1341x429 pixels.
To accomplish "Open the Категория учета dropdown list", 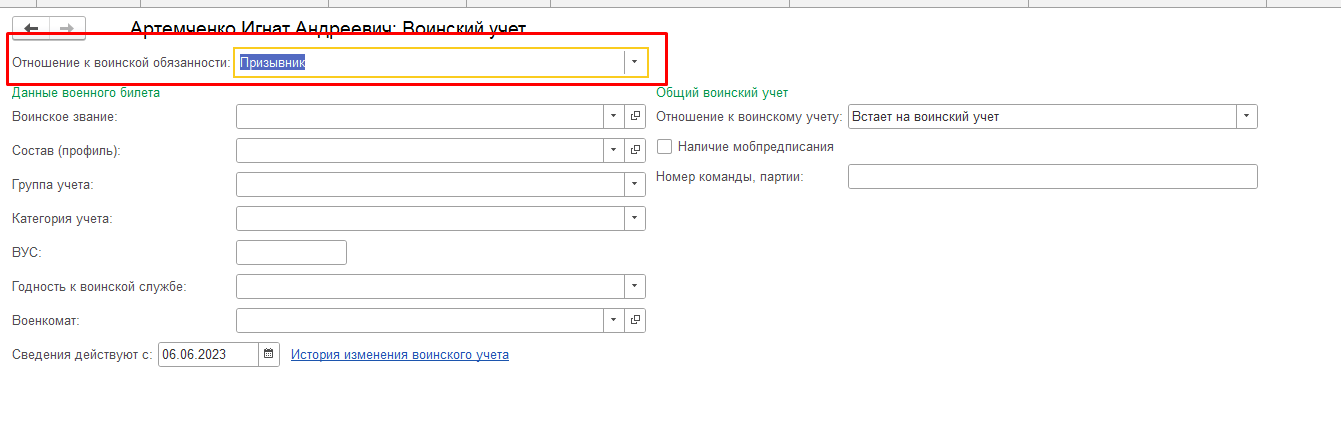I will (x=635, y=218).
